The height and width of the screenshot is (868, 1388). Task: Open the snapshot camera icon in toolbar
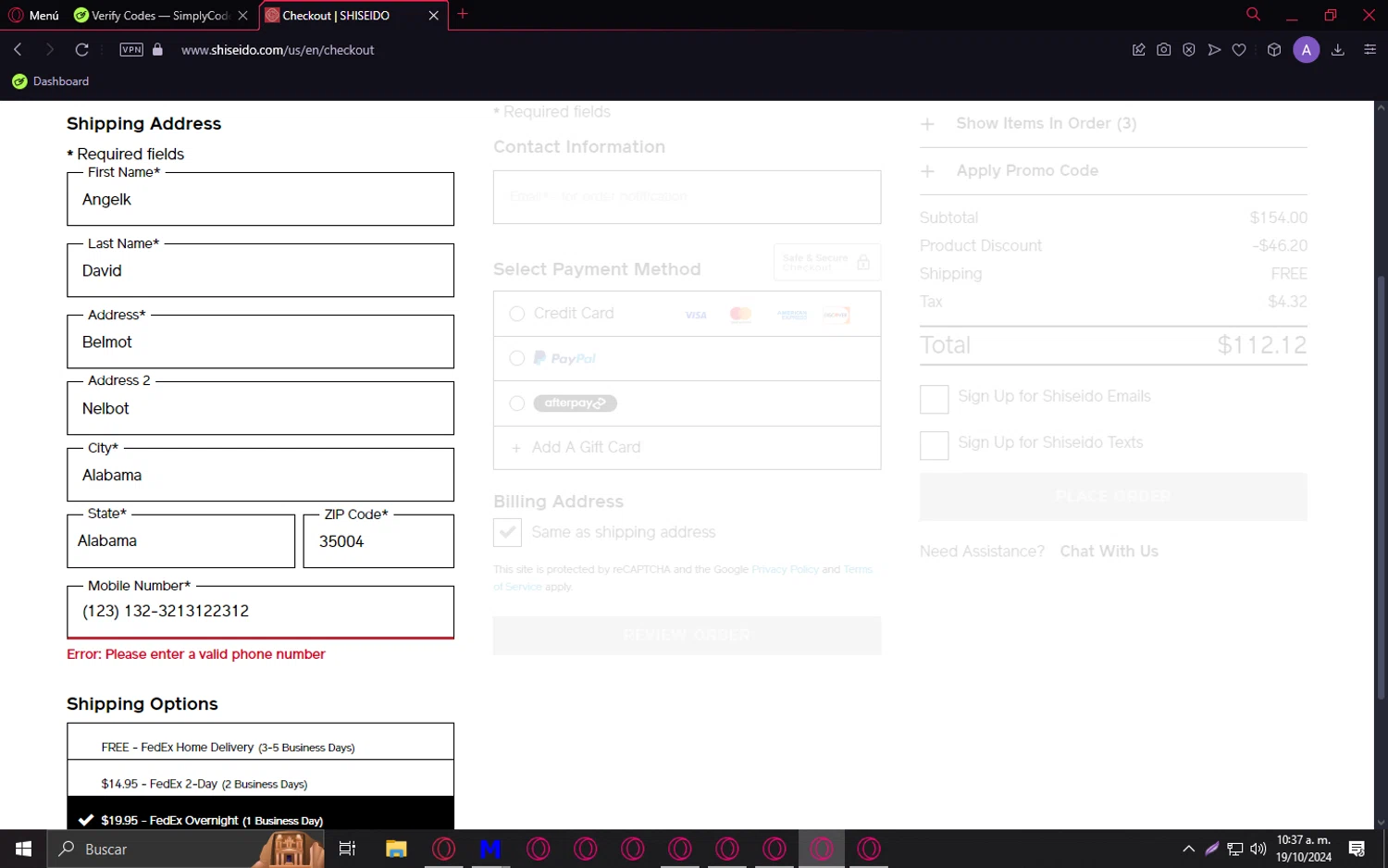(1164, 50)
